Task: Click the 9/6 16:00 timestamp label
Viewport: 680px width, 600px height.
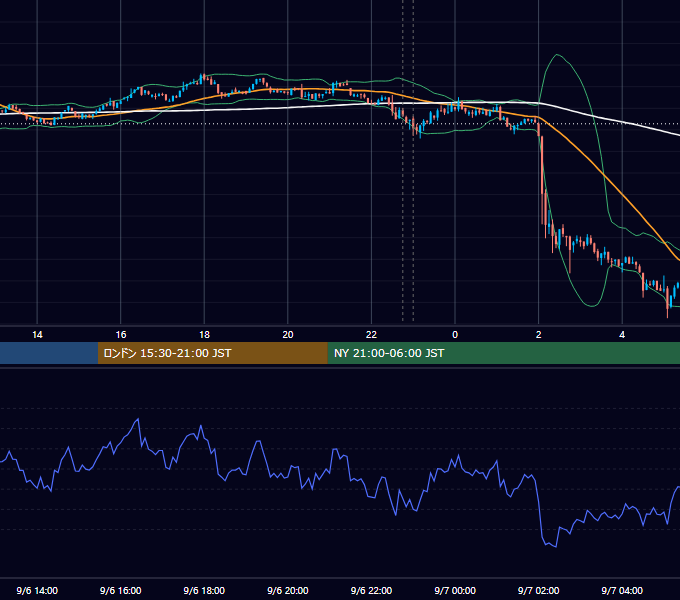Action: coord(121,590)
